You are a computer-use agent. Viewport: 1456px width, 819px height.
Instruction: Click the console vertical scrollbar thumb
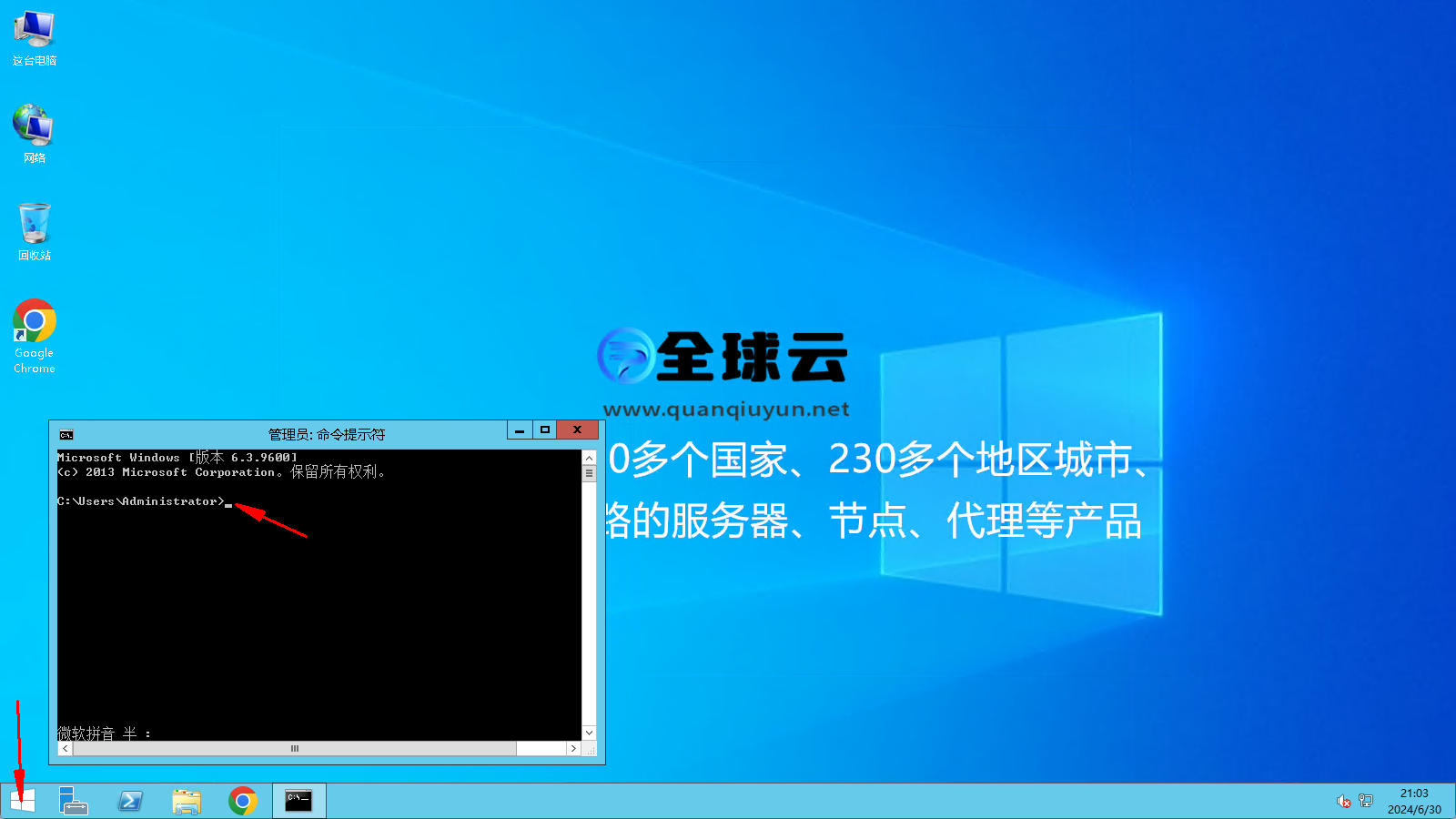[x=589, y=473]
